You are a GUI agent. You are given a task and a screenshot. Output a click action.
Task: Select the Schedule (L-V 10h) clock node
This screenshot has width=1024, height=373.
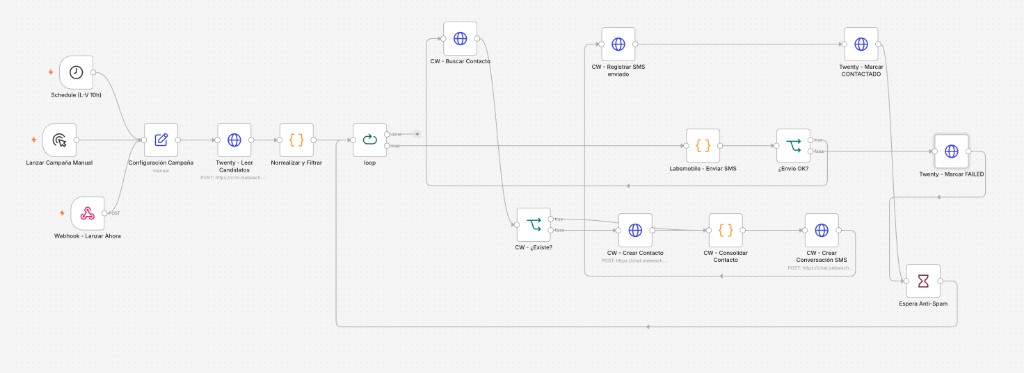pyautogui.click(x=76, y=73)
